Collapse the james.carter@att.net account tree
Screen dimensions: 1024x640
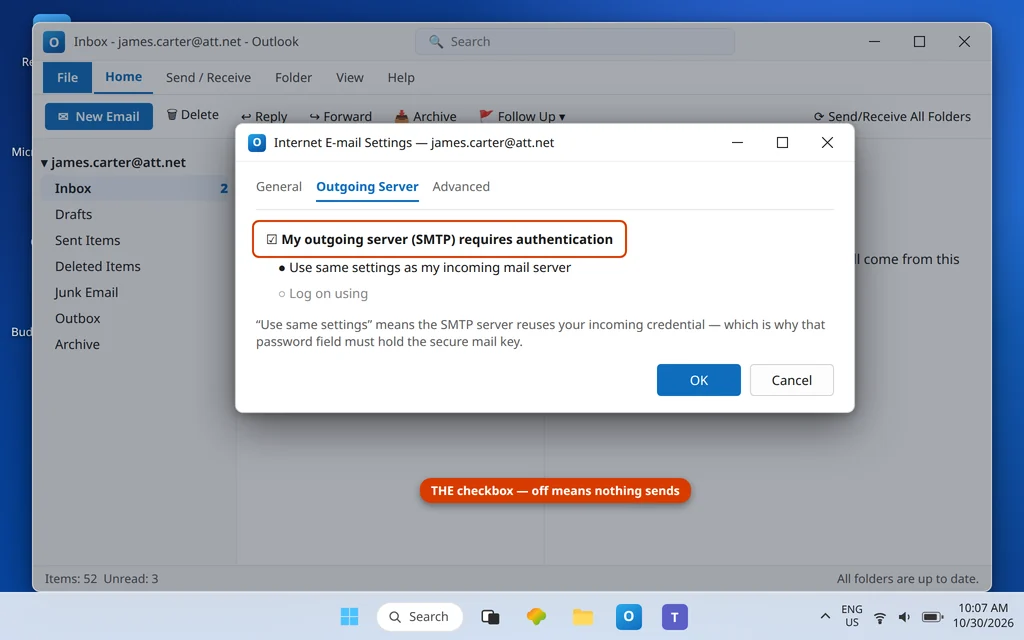coord(44,163)
